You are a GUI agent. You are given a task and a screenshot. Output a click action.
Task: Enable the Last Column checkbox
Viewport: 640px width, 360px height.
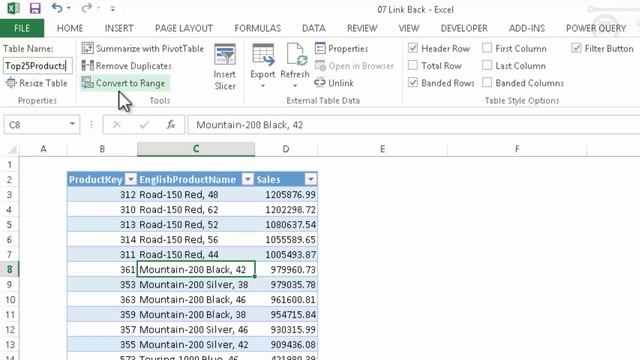click(x=487, y=65)
